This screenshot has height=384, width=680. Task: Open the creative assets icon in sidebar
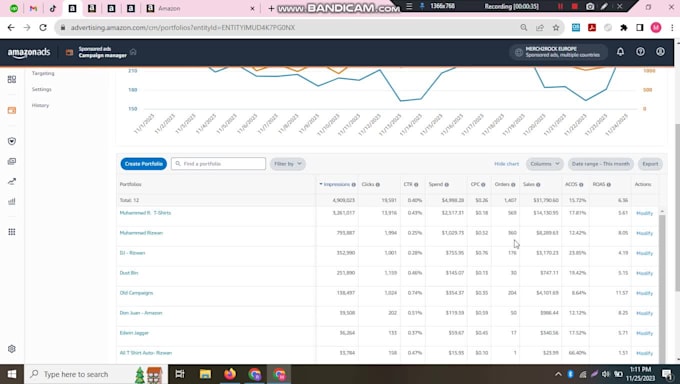tap(12, 161)
